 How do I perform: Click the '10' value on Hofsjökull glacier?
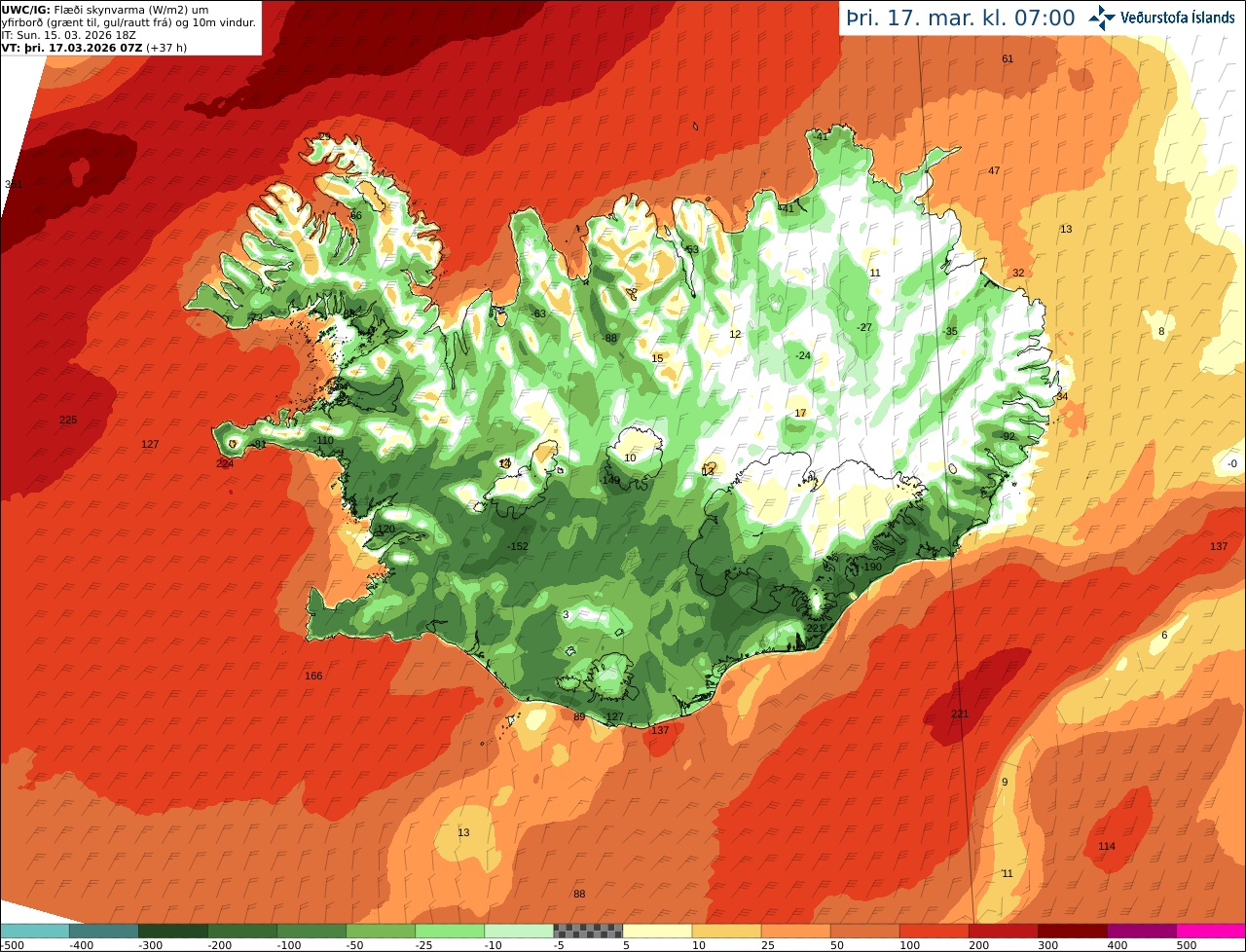click(x=630, y=458)
